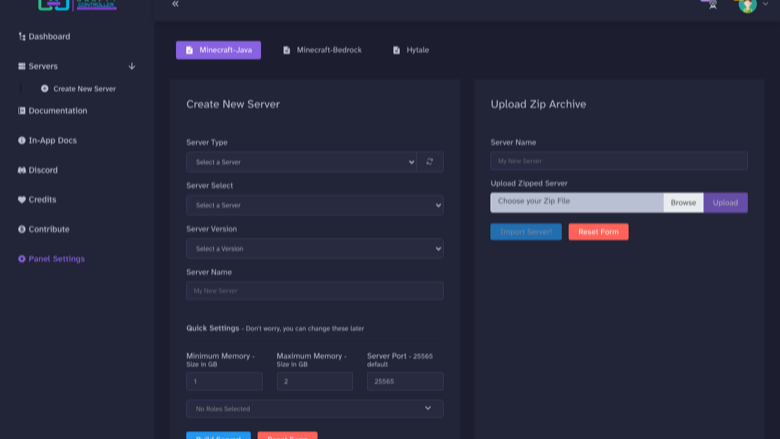Click the Credits heart icon
This screenshot has height=439, width=780.
coord(22,199)
